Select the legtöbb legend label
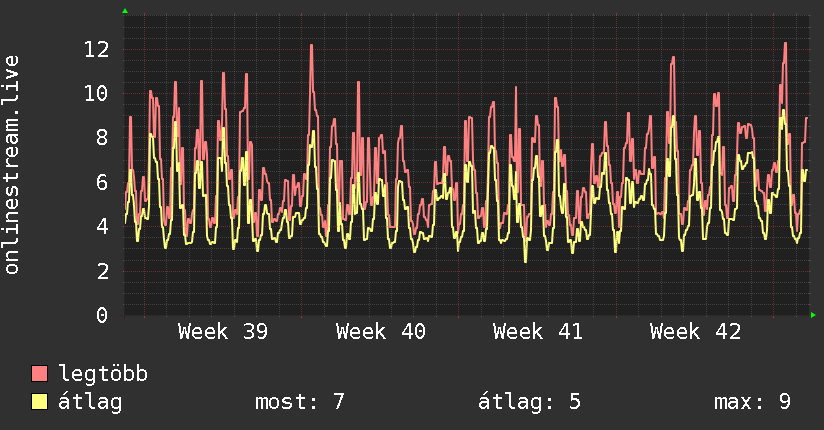This screenshot has height=430, width=824. coord(103,373)
